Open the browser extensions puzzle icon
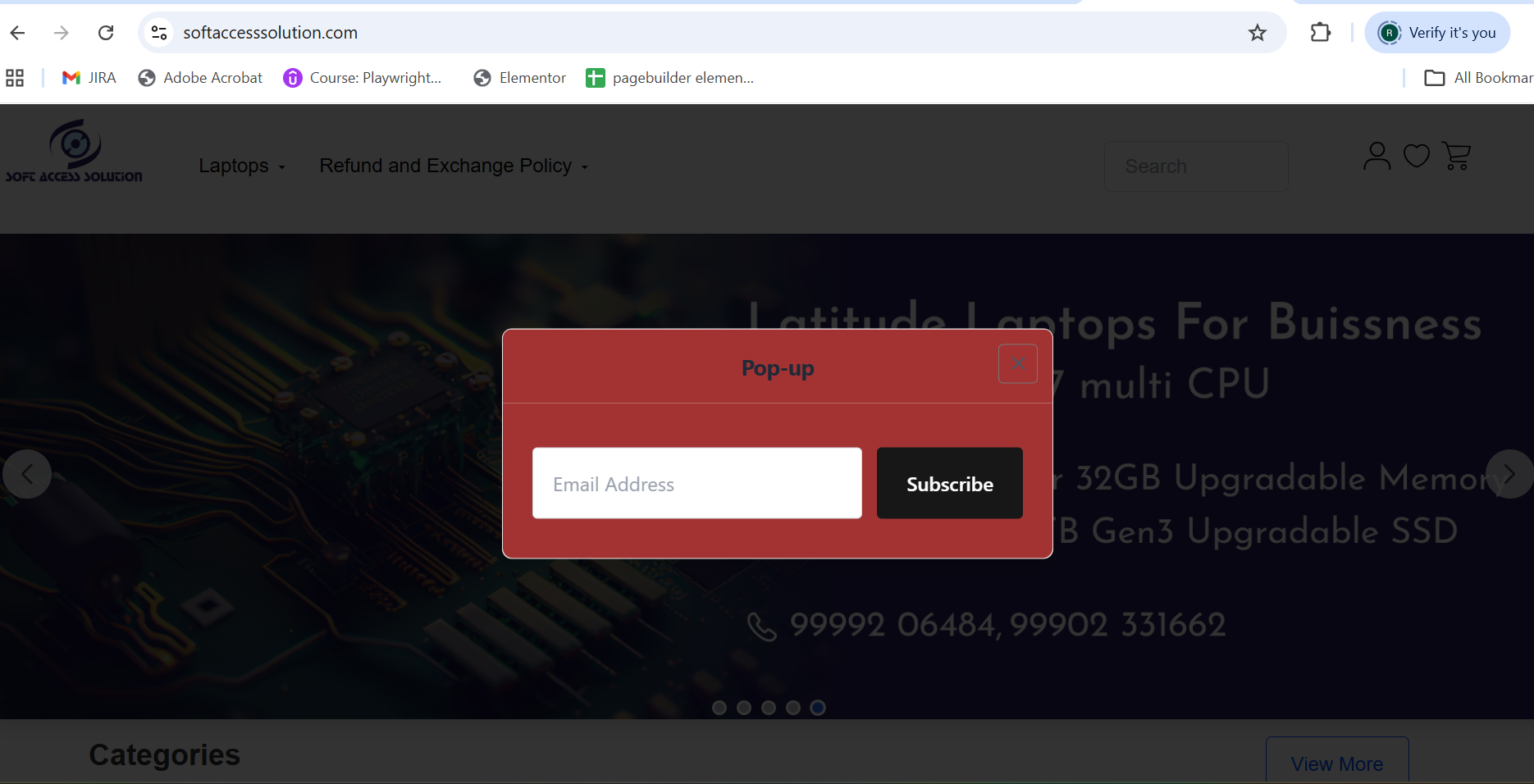1534x784 pixels. pos(1321,33)
